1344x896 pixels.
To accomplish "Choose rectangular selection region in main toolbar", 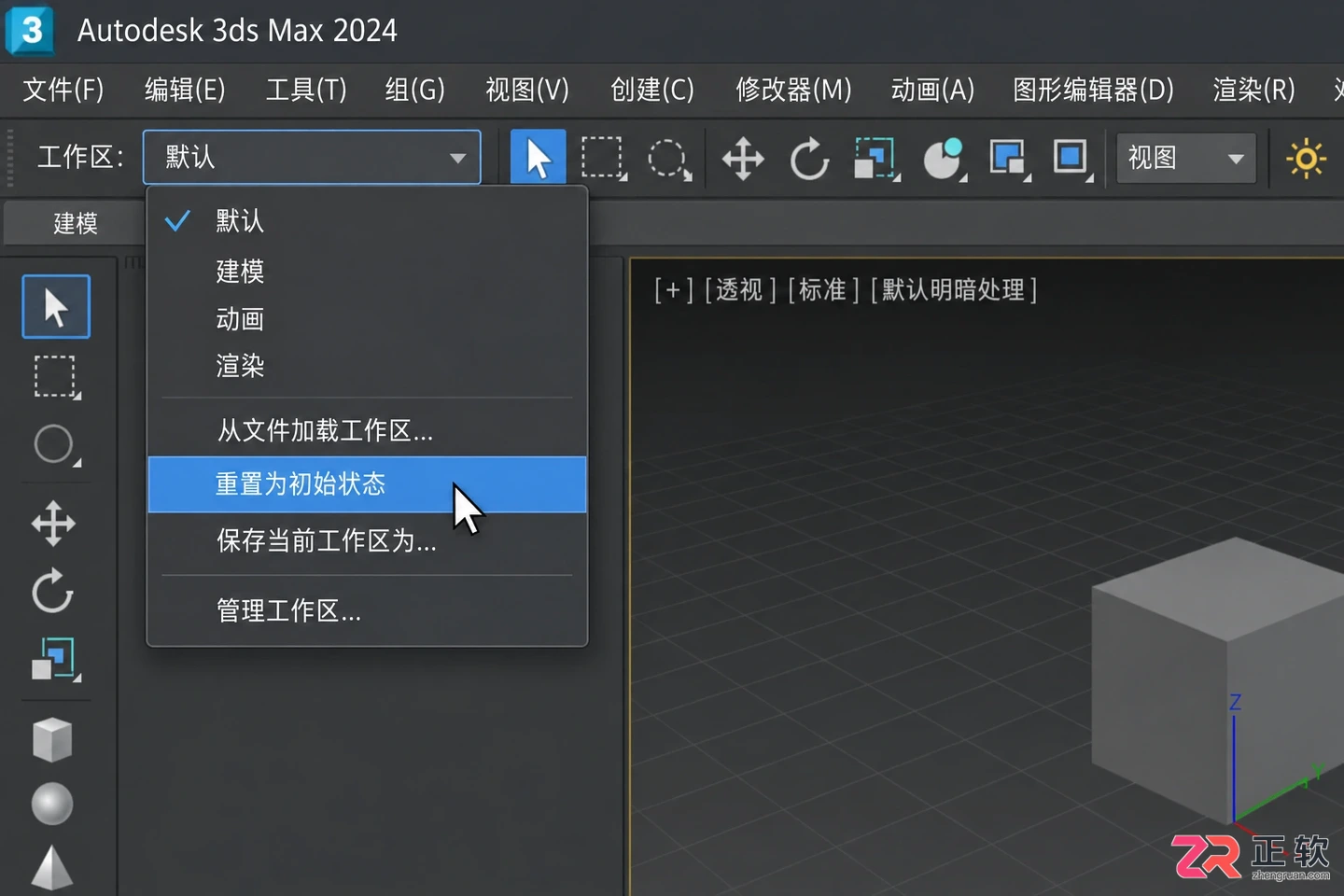I will click(603, 158).
